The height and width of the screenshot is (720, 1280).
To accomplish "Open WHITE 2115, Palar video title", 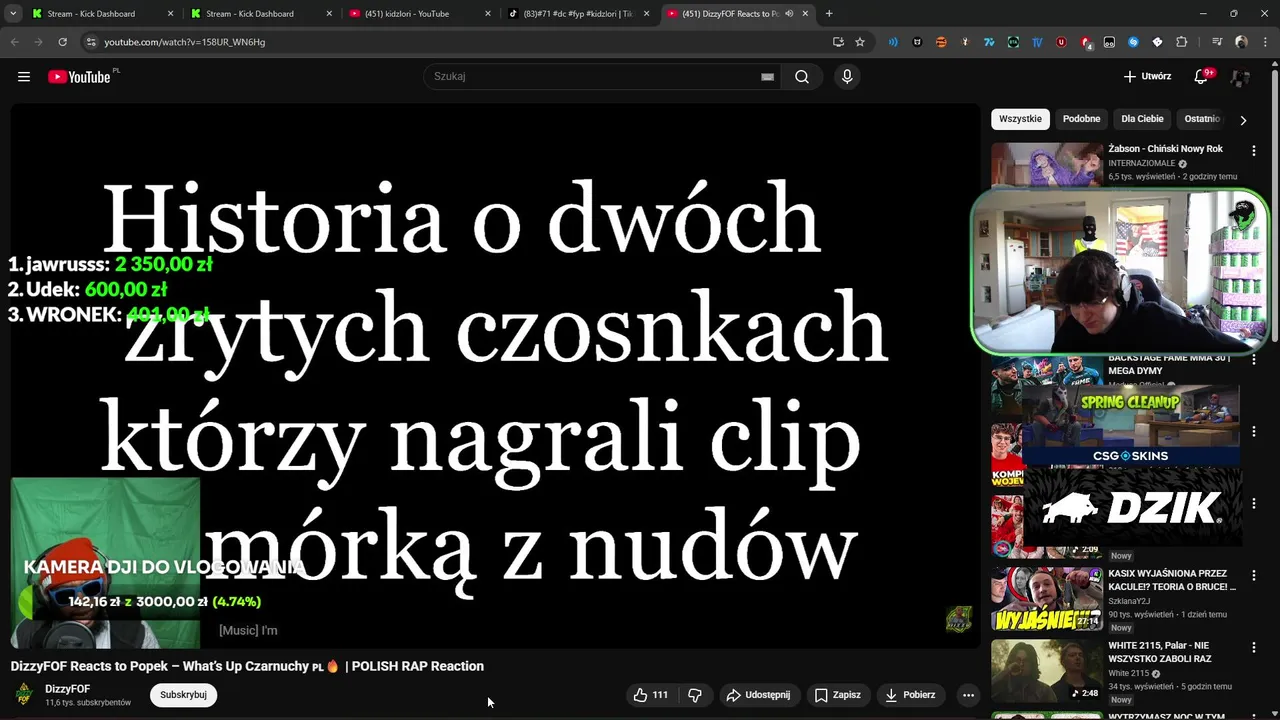I will point(1160,652).
